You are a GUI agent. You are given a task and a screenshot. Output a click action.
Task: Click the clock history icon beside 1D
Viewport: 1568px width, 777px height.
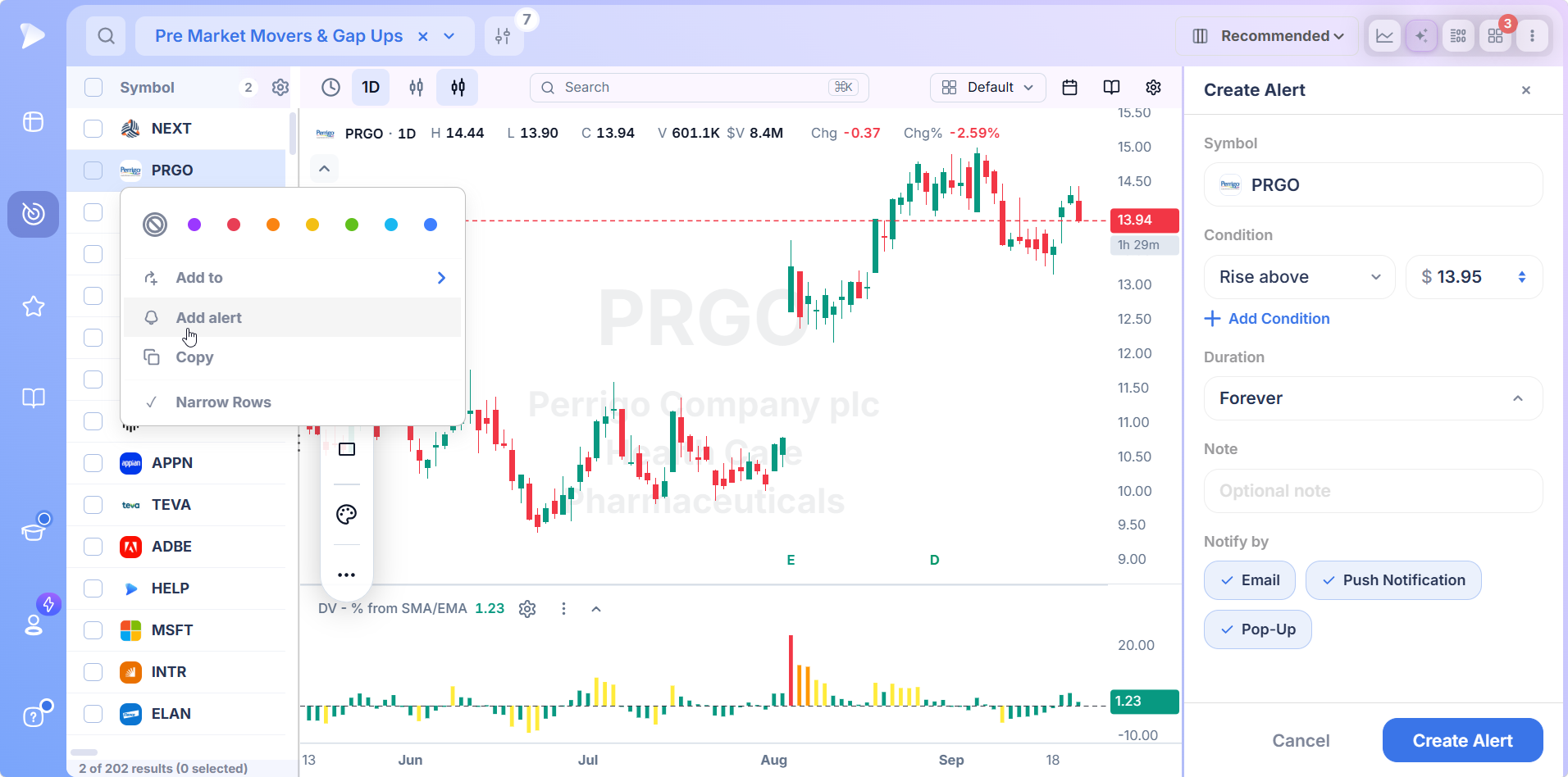click(x=330, y=88)
